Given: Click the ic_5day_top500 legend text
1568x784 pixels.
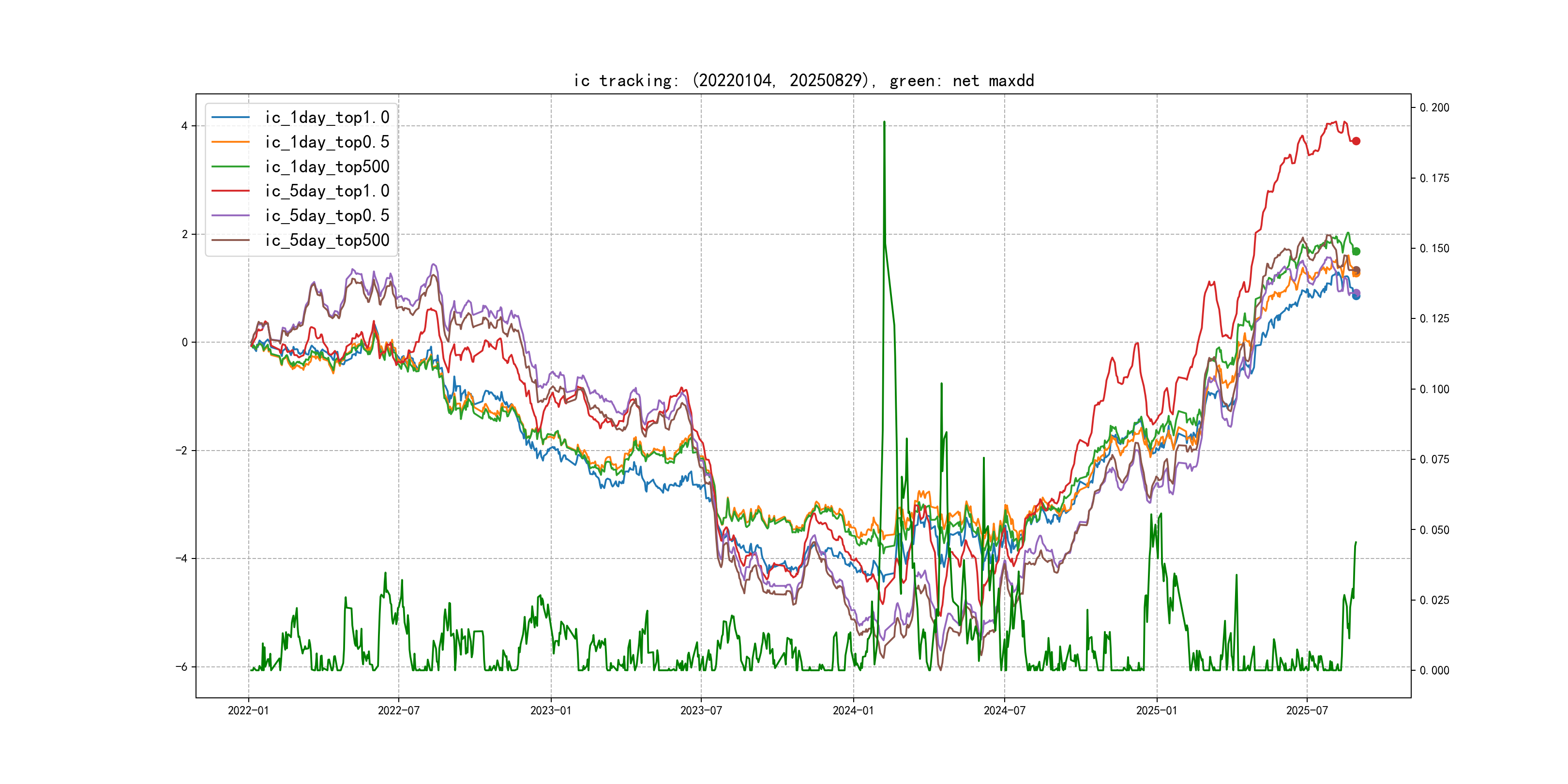Looking at the screenshot, I should (327, 240).
